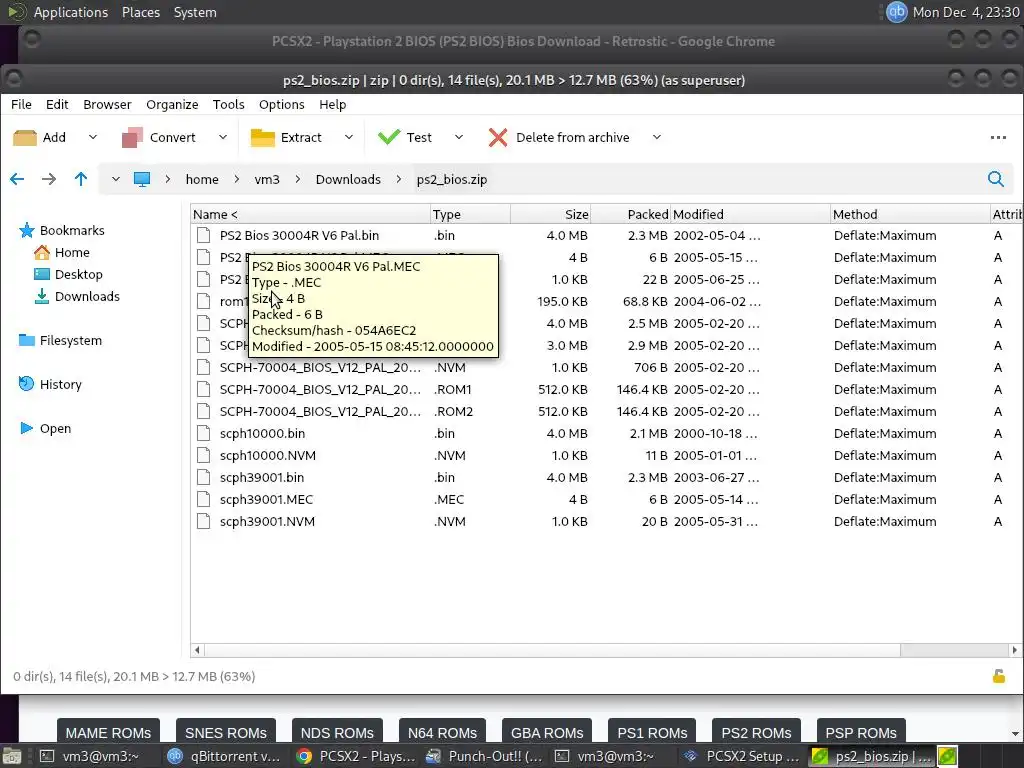Sort by the Method column header
The height and width of the screenshot is (768, 1024).
[910, 214]
